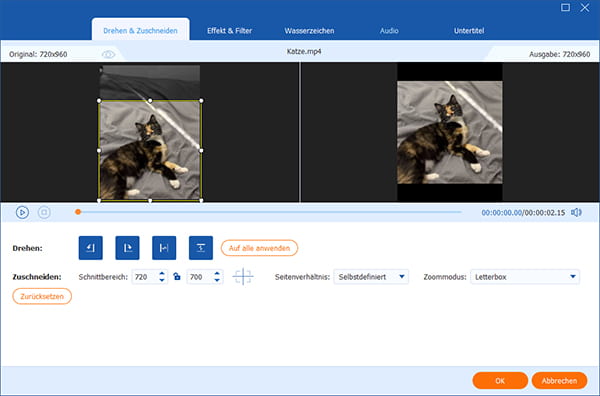Flip video horizontally
Screen dimensions: 600x396
164,248
